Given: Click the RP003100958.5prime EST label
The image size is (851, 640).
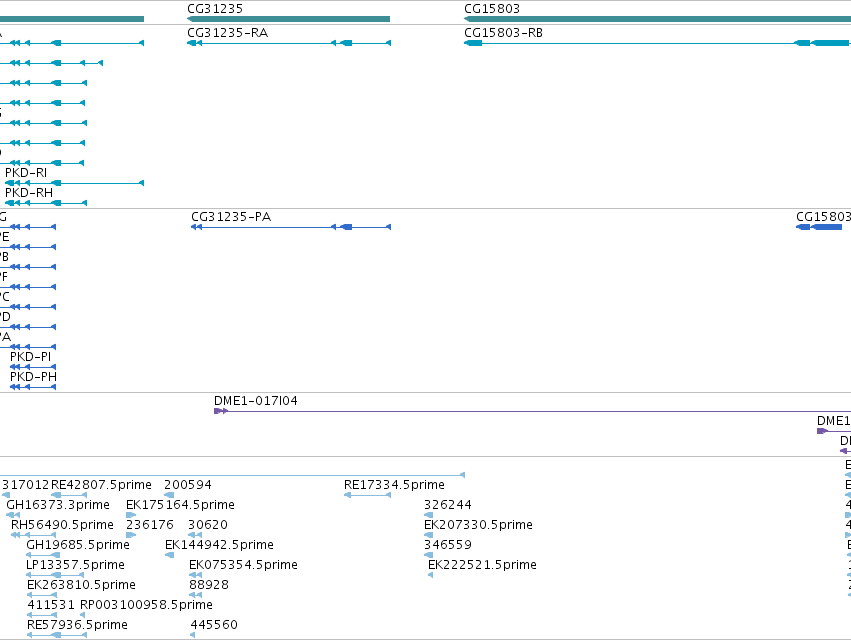Looking at the screenshot, I should click(x=147, y=605).
